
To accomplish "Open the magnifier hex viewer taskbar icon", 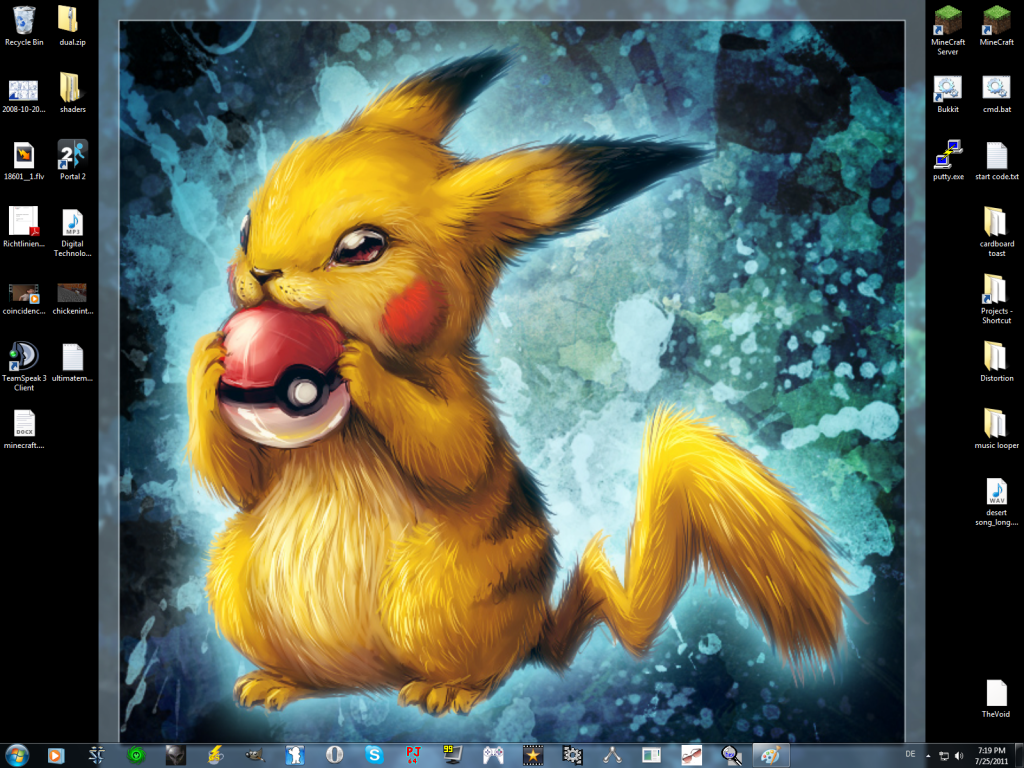I will coord(731,756).
